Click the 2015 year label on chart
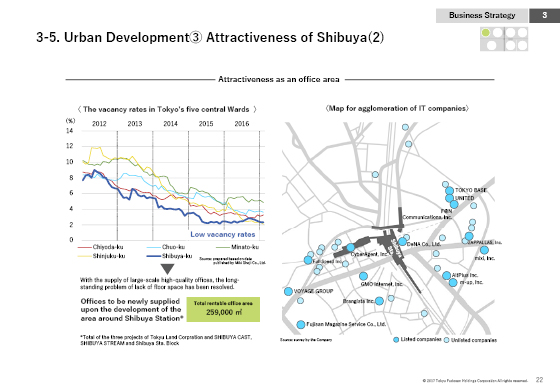Screen dimensions: 560x388 click(206, 124)
